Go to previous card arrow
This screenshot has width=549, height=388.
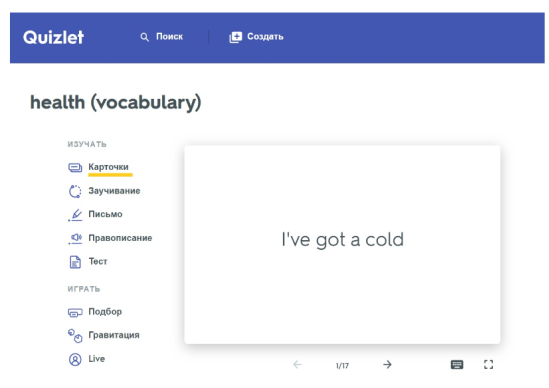pos(297,365)
